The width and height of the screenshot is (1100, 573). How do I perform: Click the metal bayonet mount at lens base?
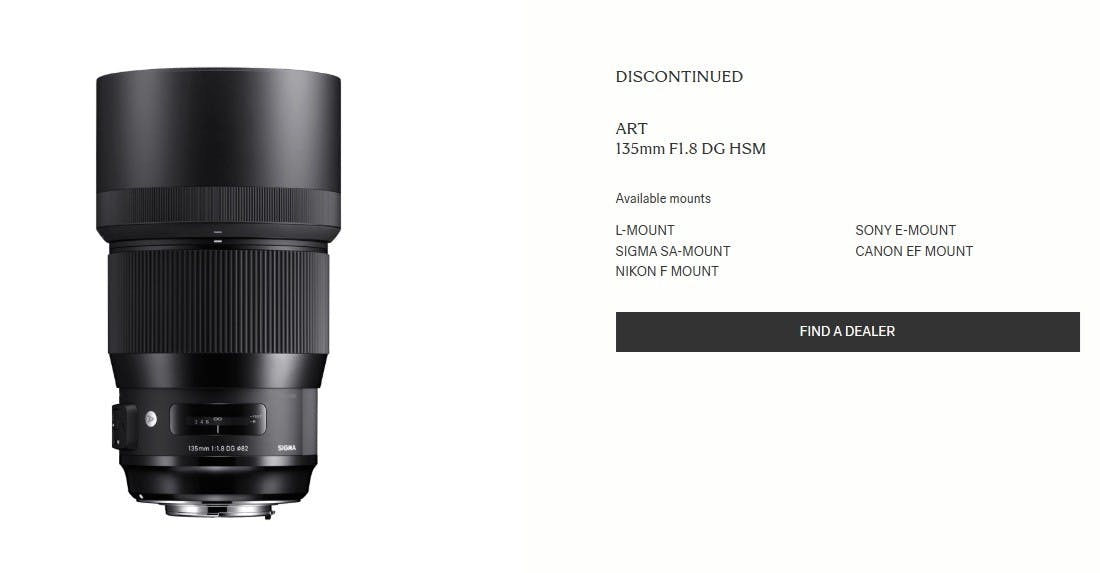pyautogui.click(x=219, y=509)
